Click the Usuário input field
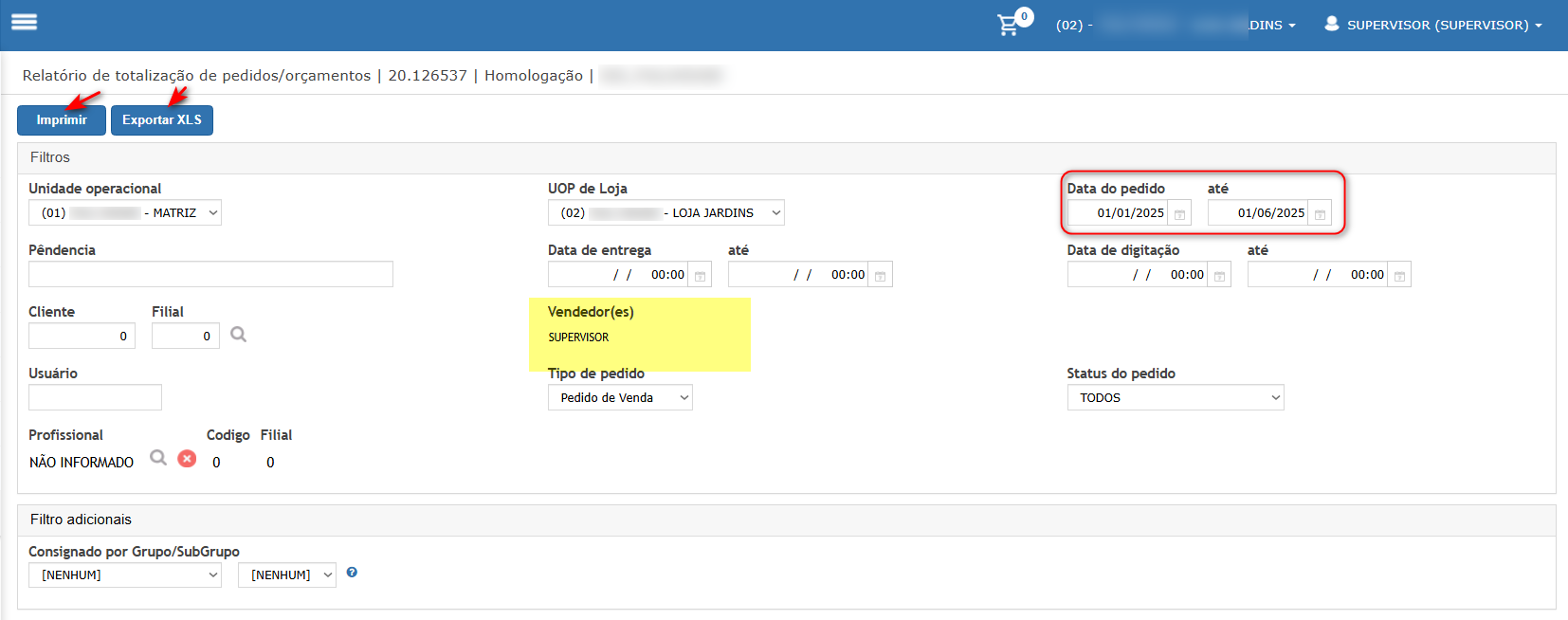1568x620 pixels. coord(95,397)
